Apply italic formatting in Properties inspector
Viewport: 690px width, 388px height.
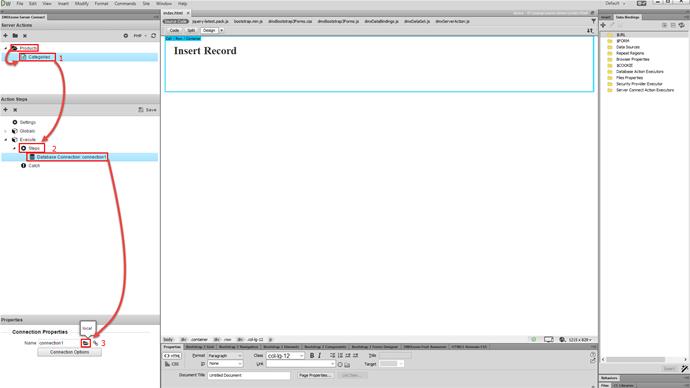pyautogui.click(x=319, y=355)
